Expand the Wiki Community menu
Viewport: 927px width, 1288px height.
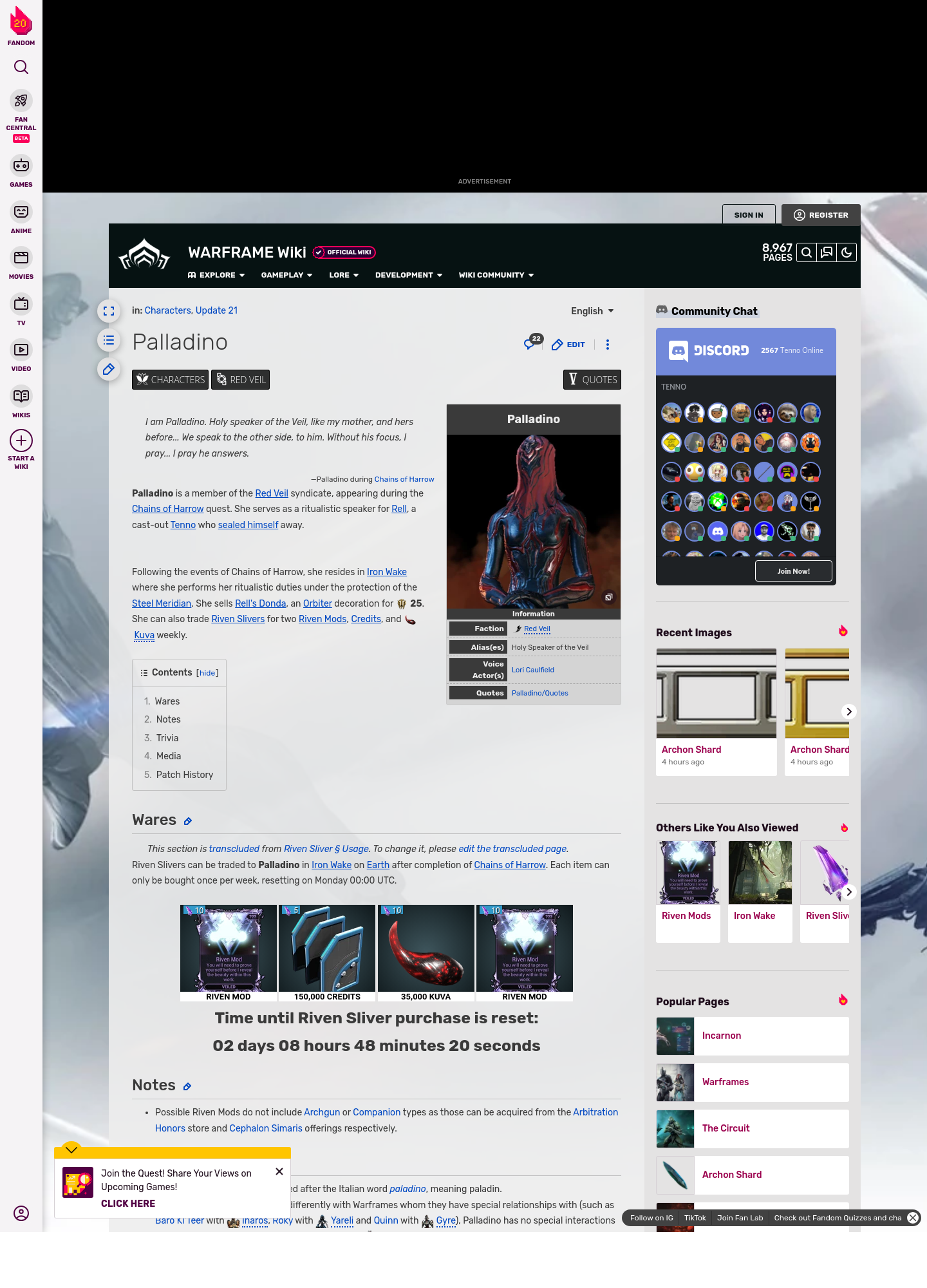click(x=496, y=275)
